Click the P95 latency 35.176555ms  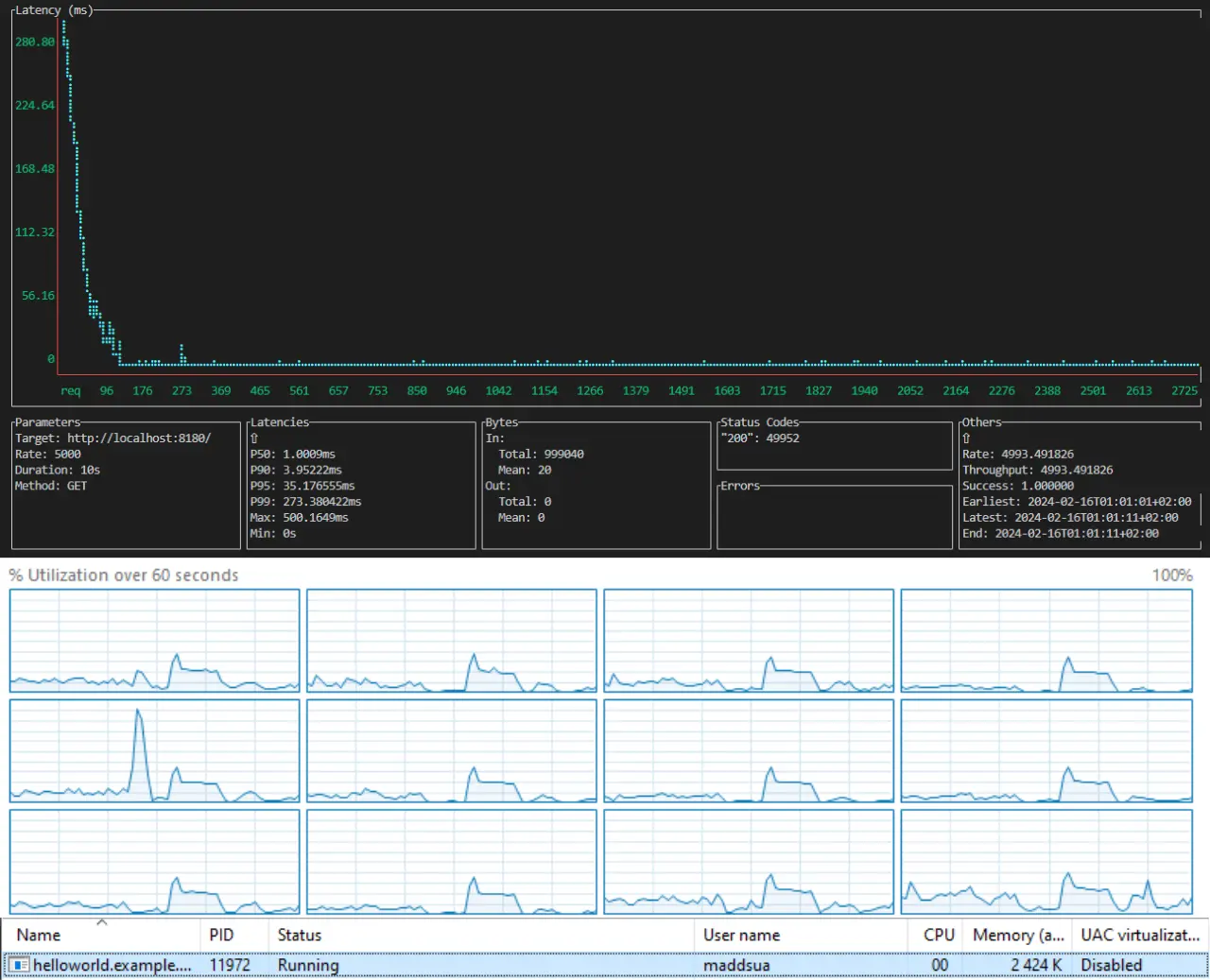302,486
